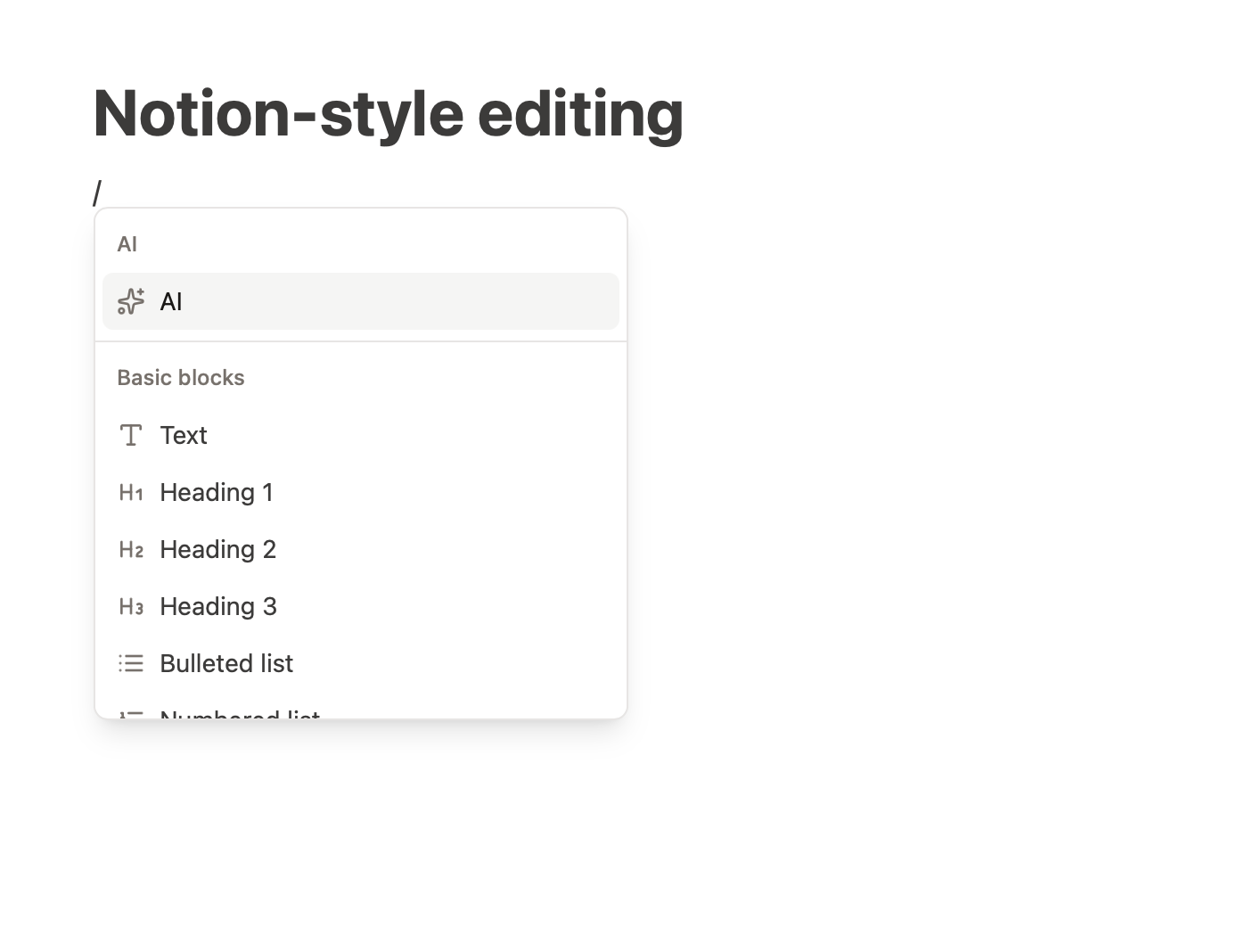Insert a Heading 1 block
Viewport: 1246px width, 952px height.
coord(361,492)
